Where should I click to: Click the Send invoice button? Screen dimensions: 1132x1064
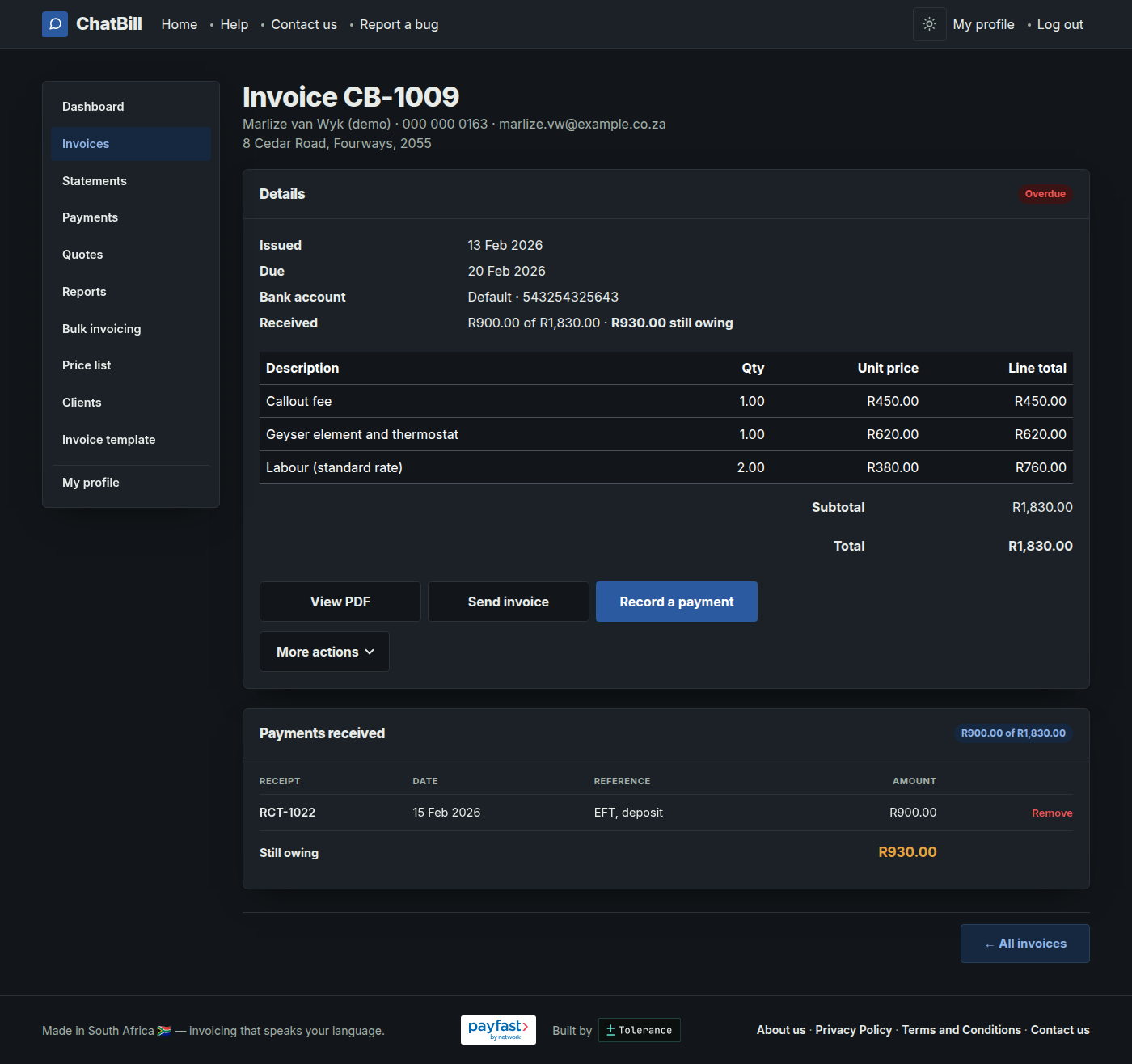[509, 602]
